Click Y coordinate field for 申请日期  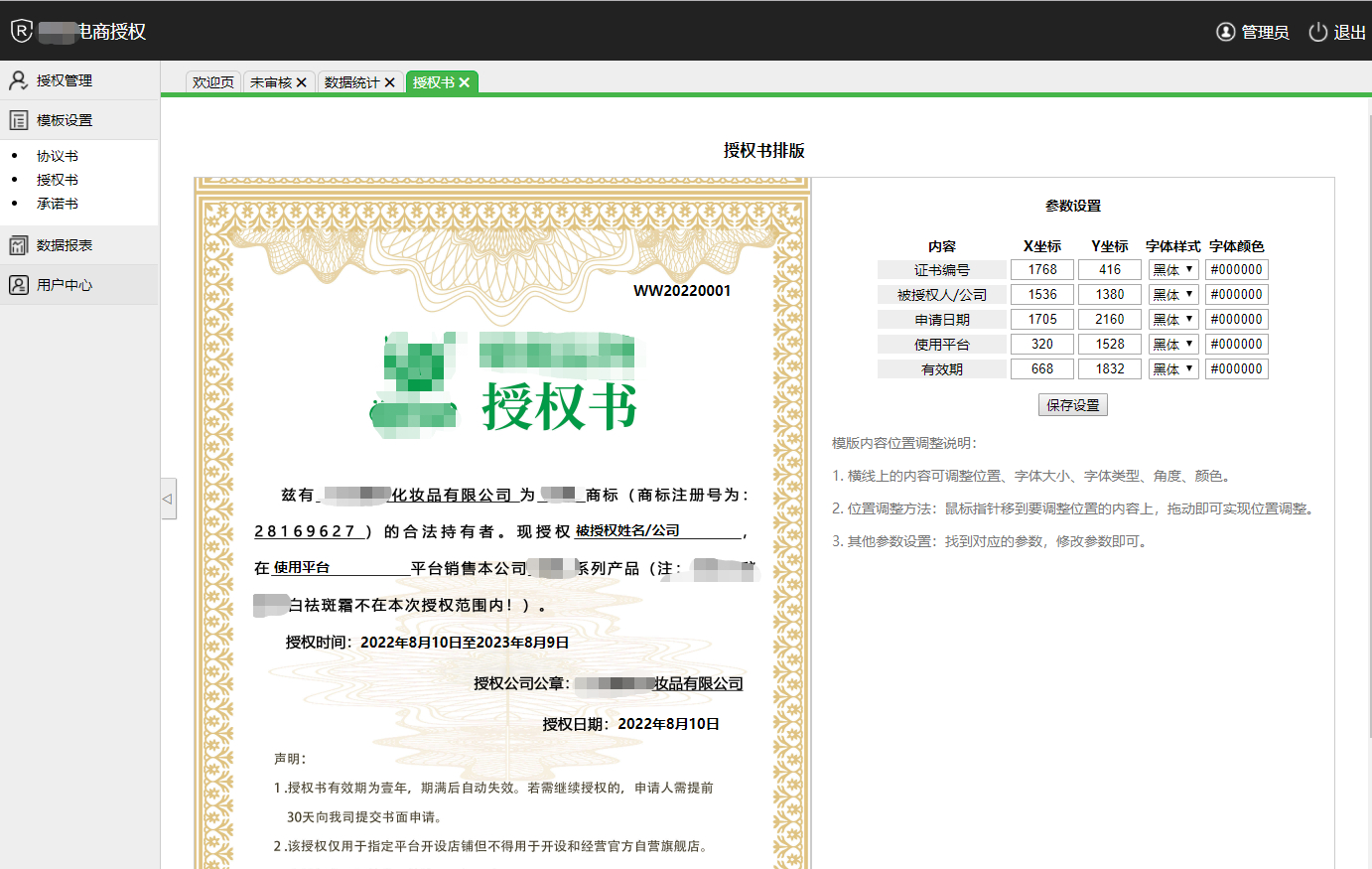[1110, 319]
